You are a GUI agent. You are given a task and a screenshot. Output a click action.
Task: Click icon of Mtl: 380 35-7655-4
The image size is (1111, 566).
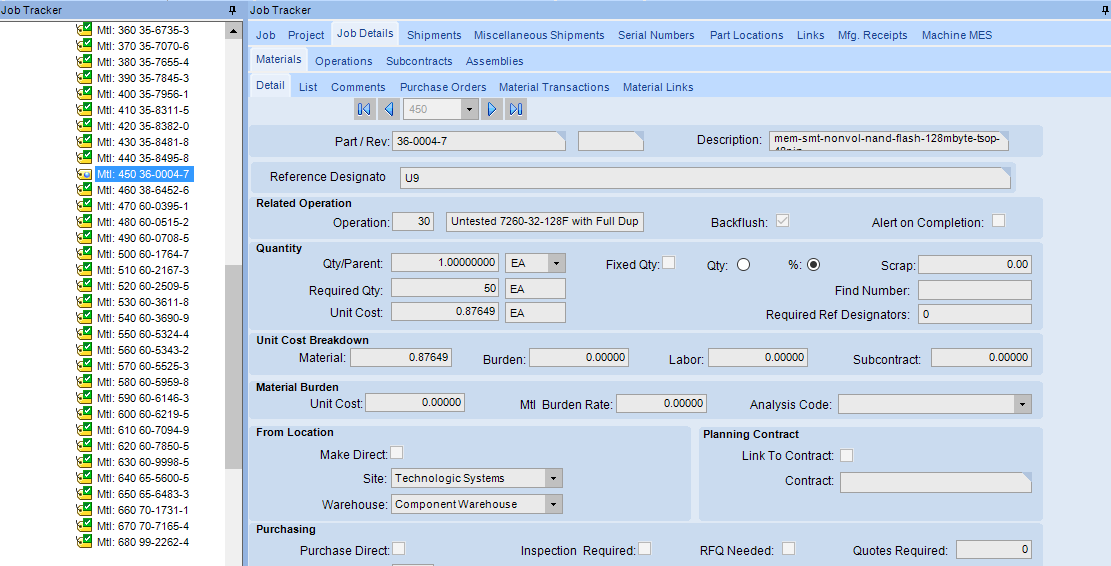(x=84, y=62)
